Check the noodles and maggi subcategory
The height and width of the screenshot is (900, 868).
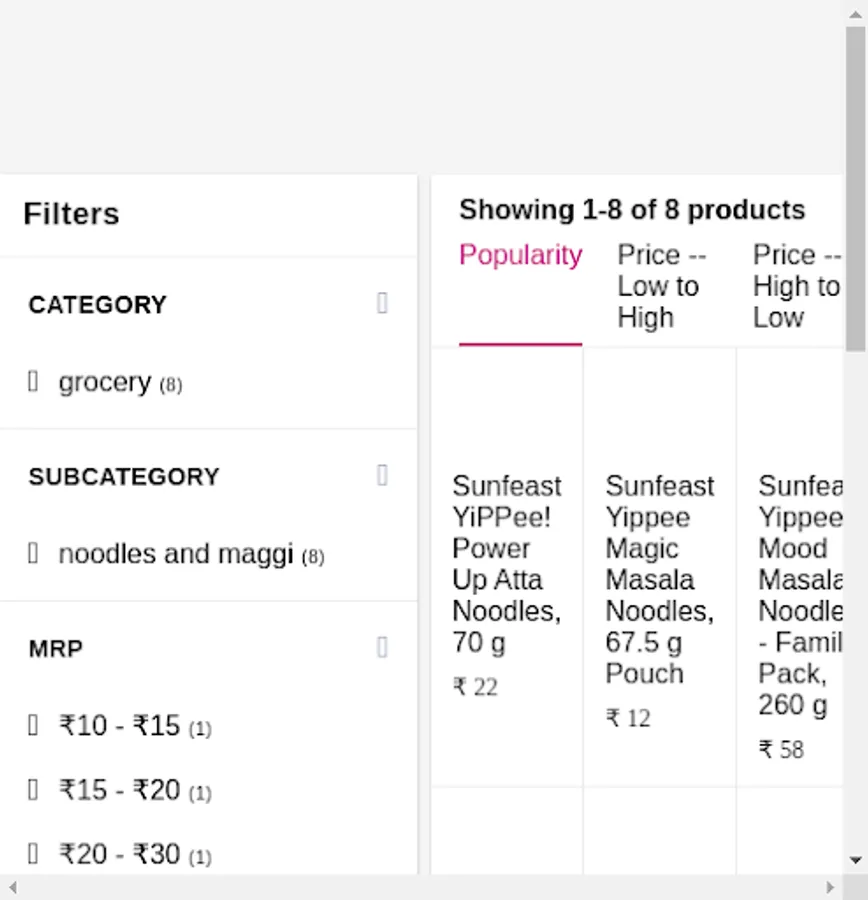[x=33, y=553]
